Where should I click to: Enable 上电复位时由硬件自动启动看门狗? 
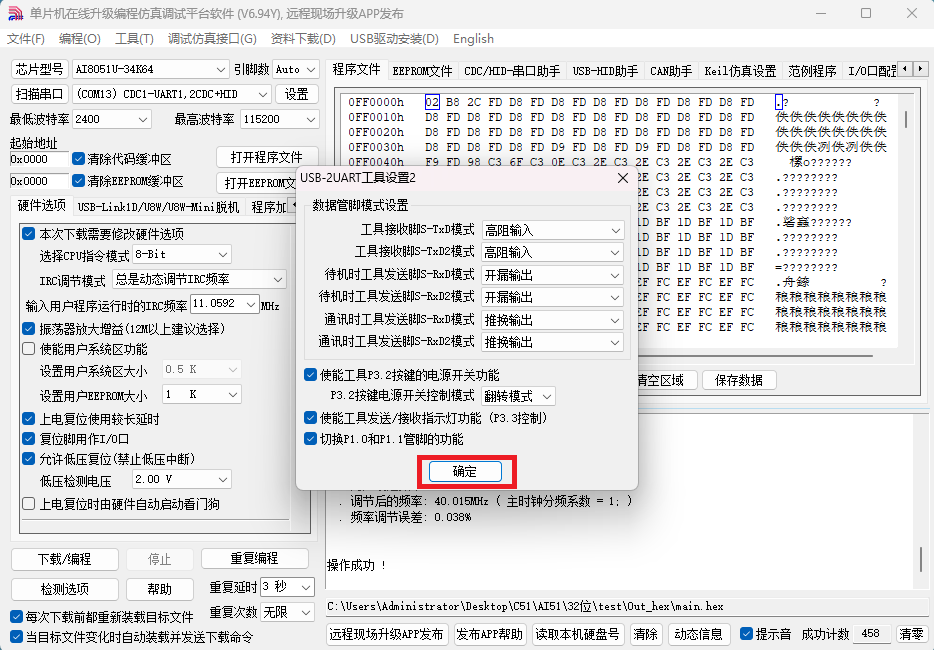(x=29, y=503)
